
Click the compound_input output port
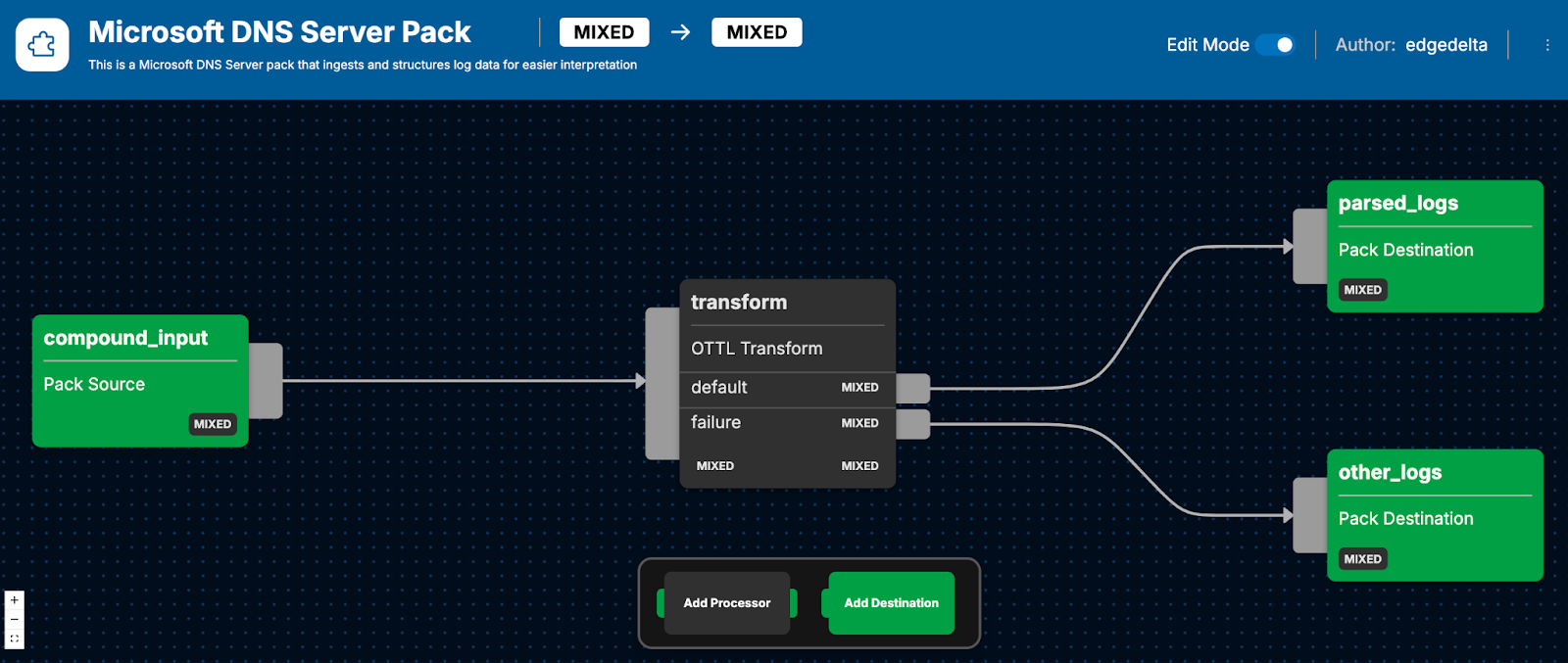coord(266,381)
